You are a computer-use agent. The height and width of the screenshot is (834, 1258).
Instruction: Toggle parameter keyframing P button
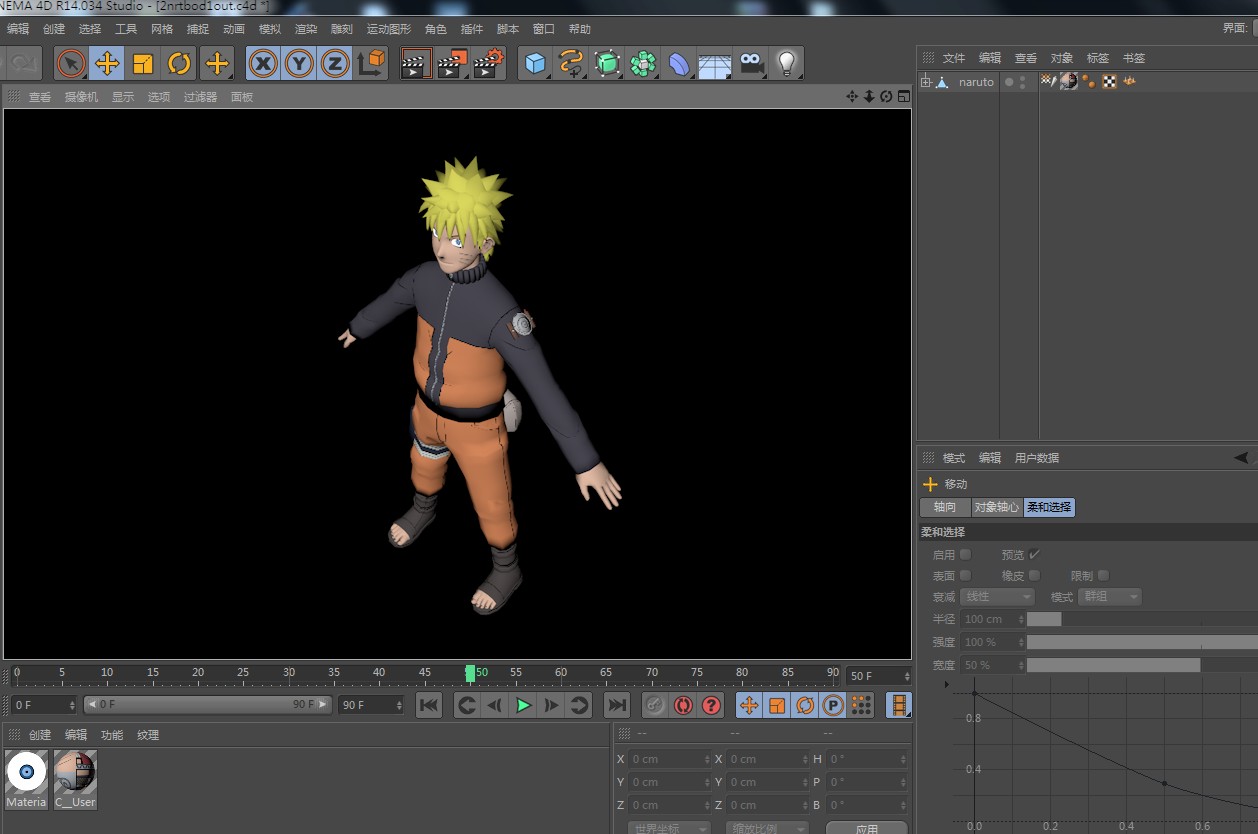point(833,705)
